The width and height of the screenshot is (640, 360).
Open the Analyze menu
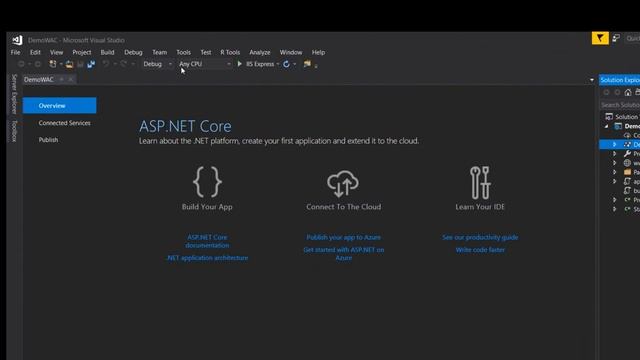(260, 52)
